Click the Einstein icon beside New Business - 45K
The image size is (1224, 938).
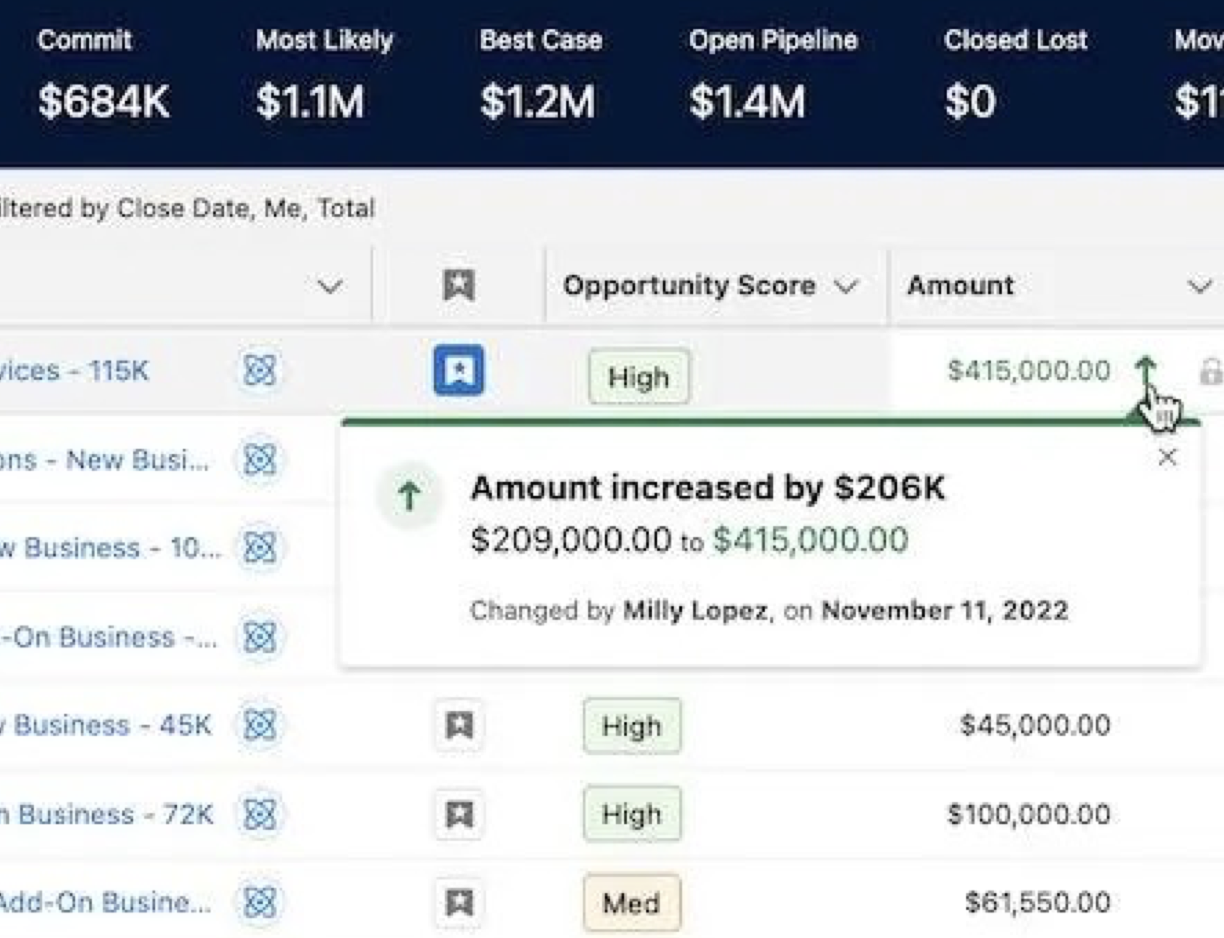tap(259, 725)
